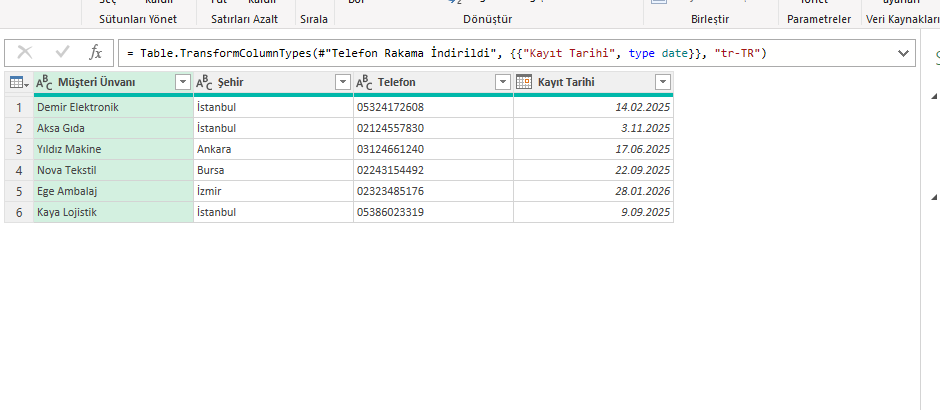Click the Demir Elektronik cell

coord(113,107)
